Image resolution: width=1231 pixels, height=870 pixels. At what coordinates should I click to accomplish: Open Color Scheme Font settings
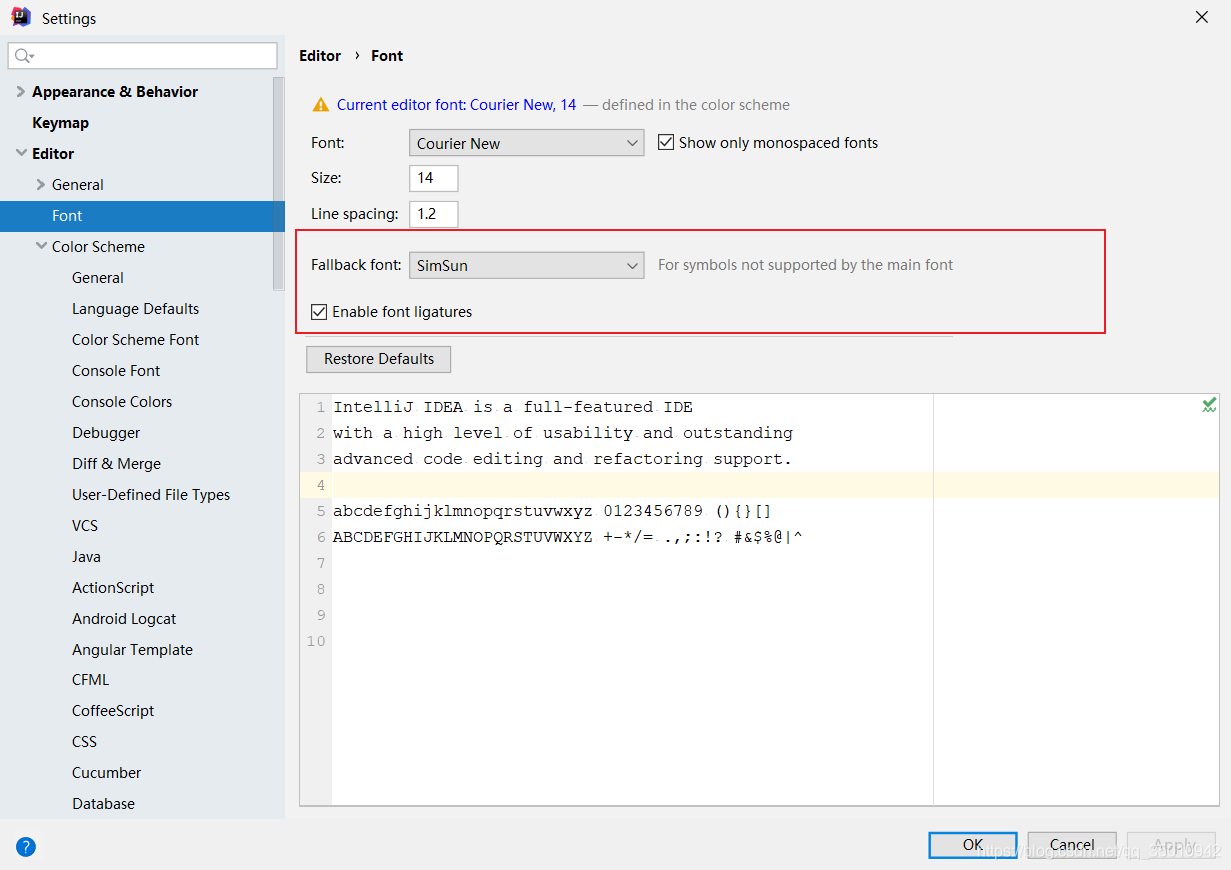pos(135,340)
